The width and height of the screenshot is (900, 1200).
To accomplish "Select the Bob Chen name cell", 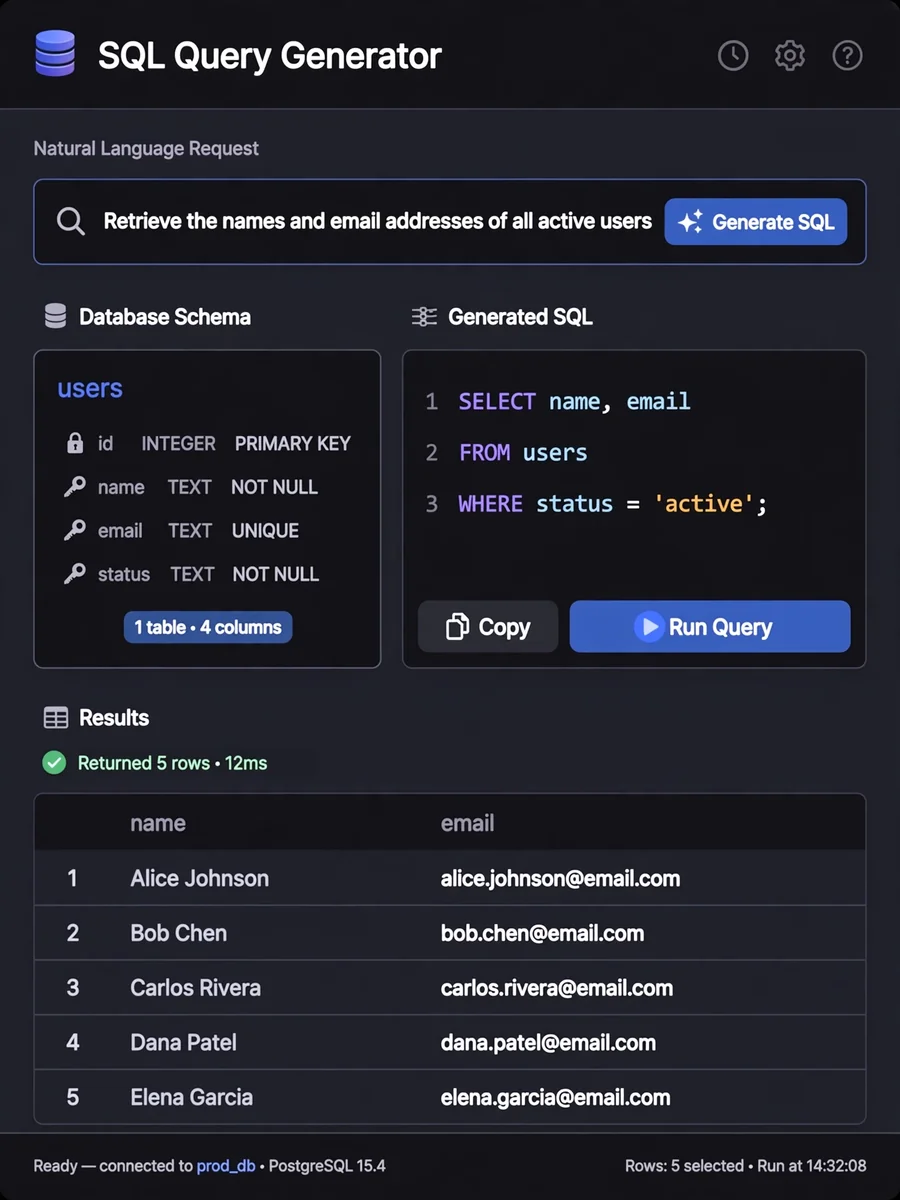I will click(x=179, y=933).
